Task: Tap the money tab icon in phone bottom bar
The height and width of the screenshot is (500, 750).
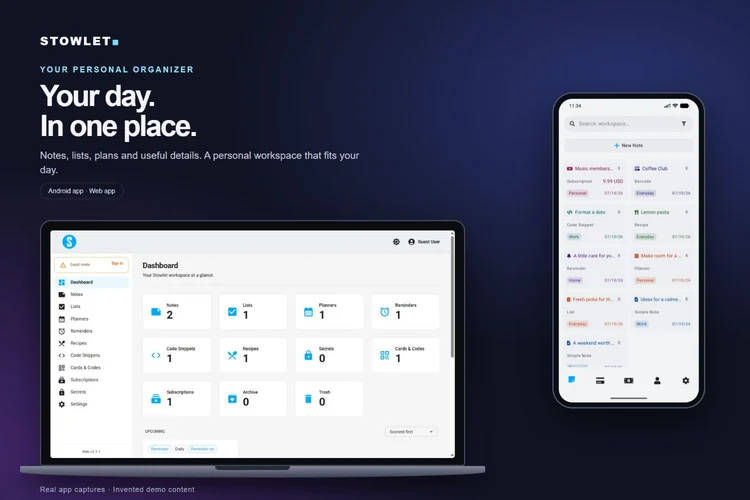Action: (x=629, y=381)
